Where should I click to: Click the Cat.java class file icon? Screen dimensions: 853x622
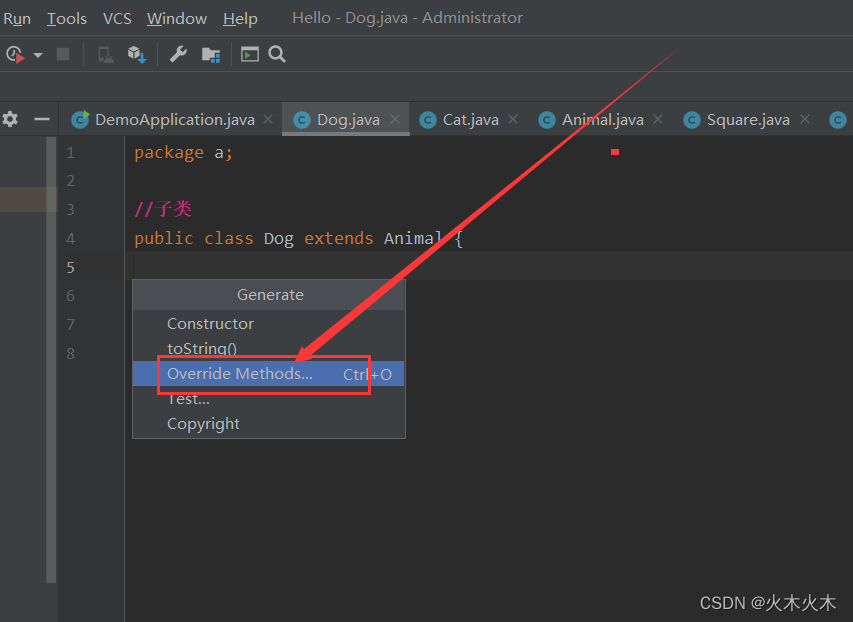tap(428, 120)
